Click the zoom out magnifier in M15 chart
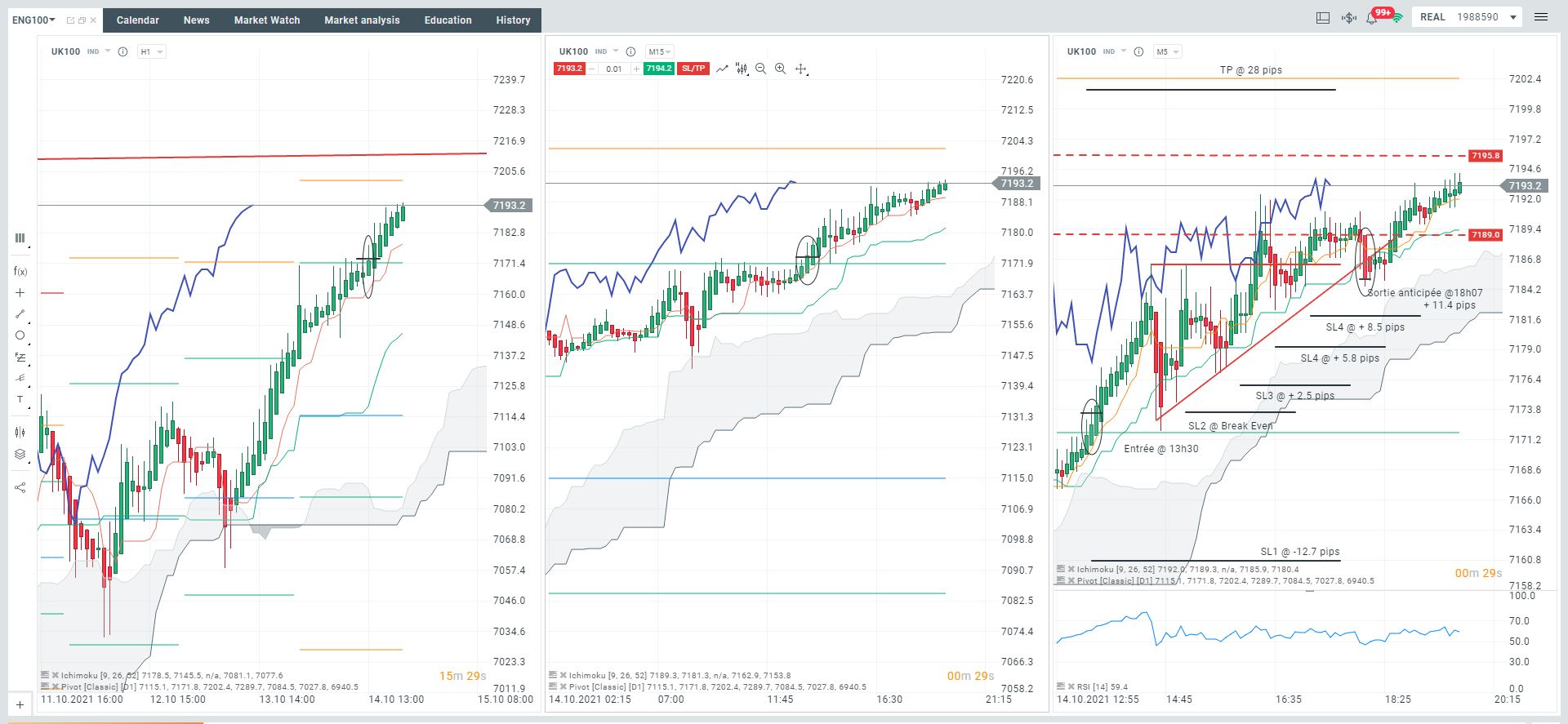 tap(760, 69)
